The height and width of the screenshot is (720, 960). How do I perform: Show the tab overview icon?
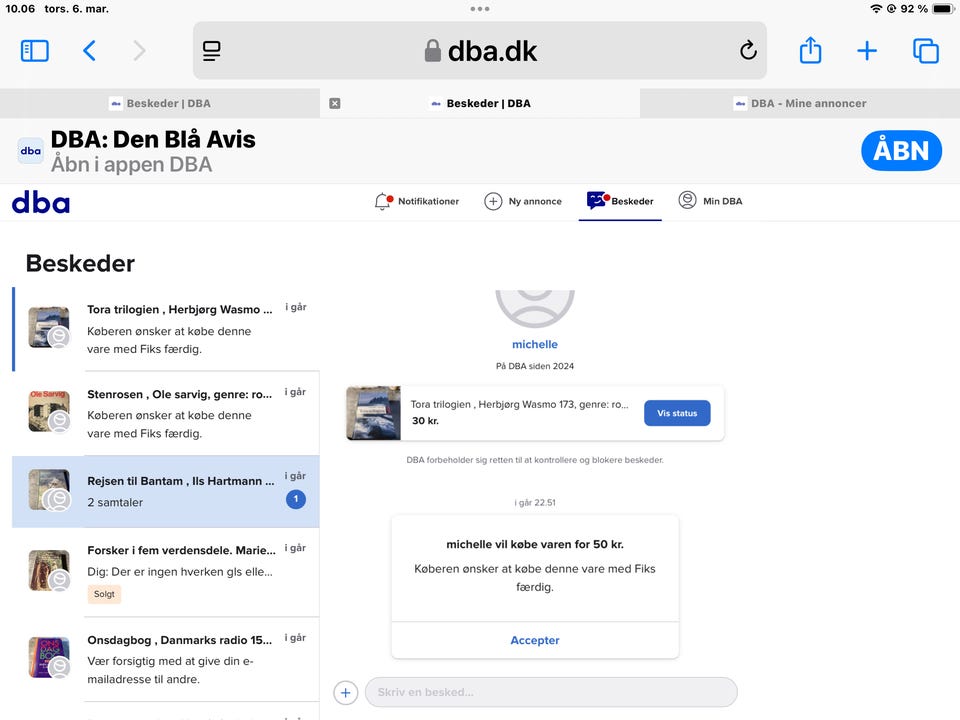[x=925, y=51]
